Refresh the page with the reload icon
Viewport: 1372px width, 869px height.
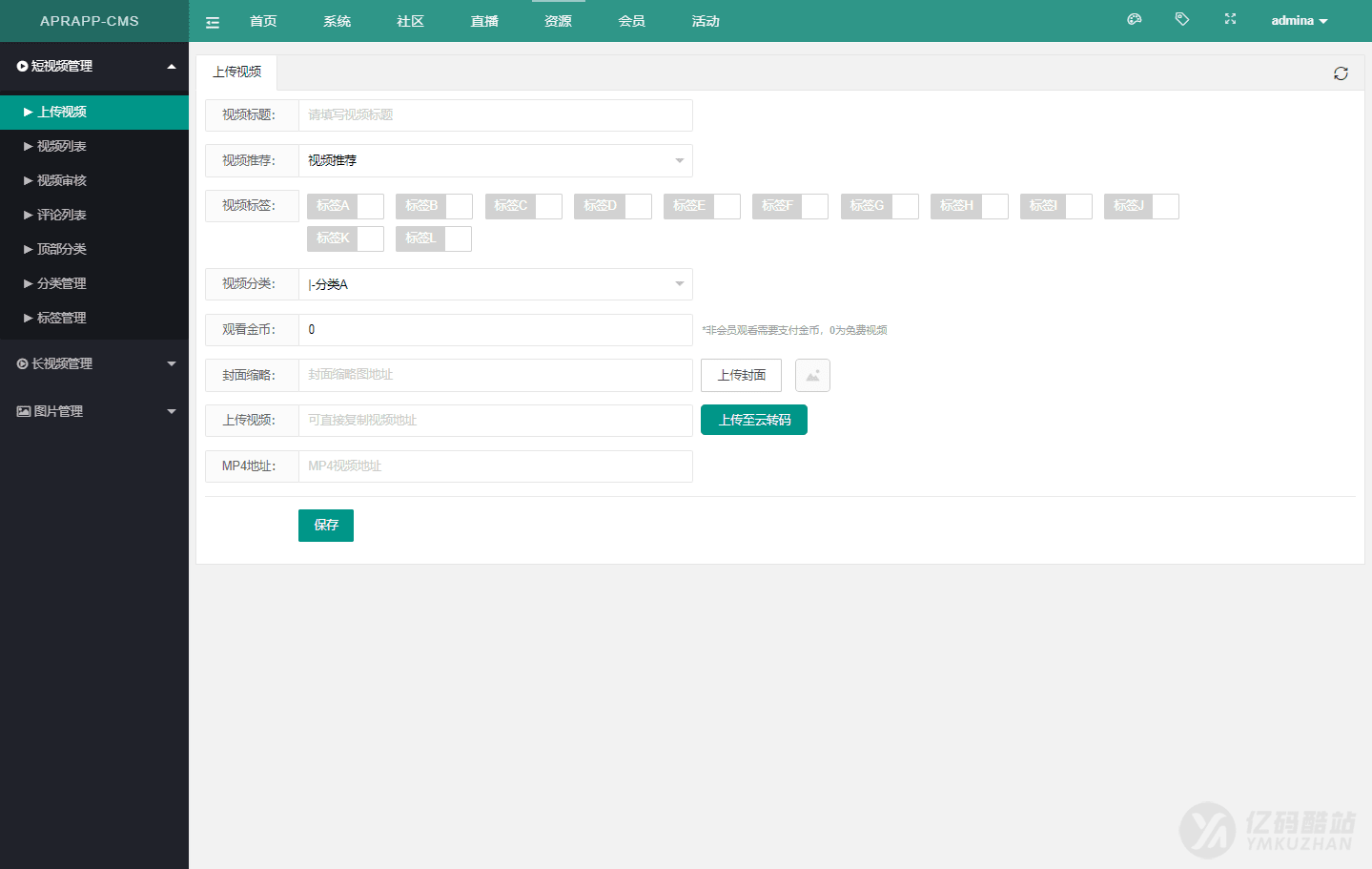point(1341,73)
